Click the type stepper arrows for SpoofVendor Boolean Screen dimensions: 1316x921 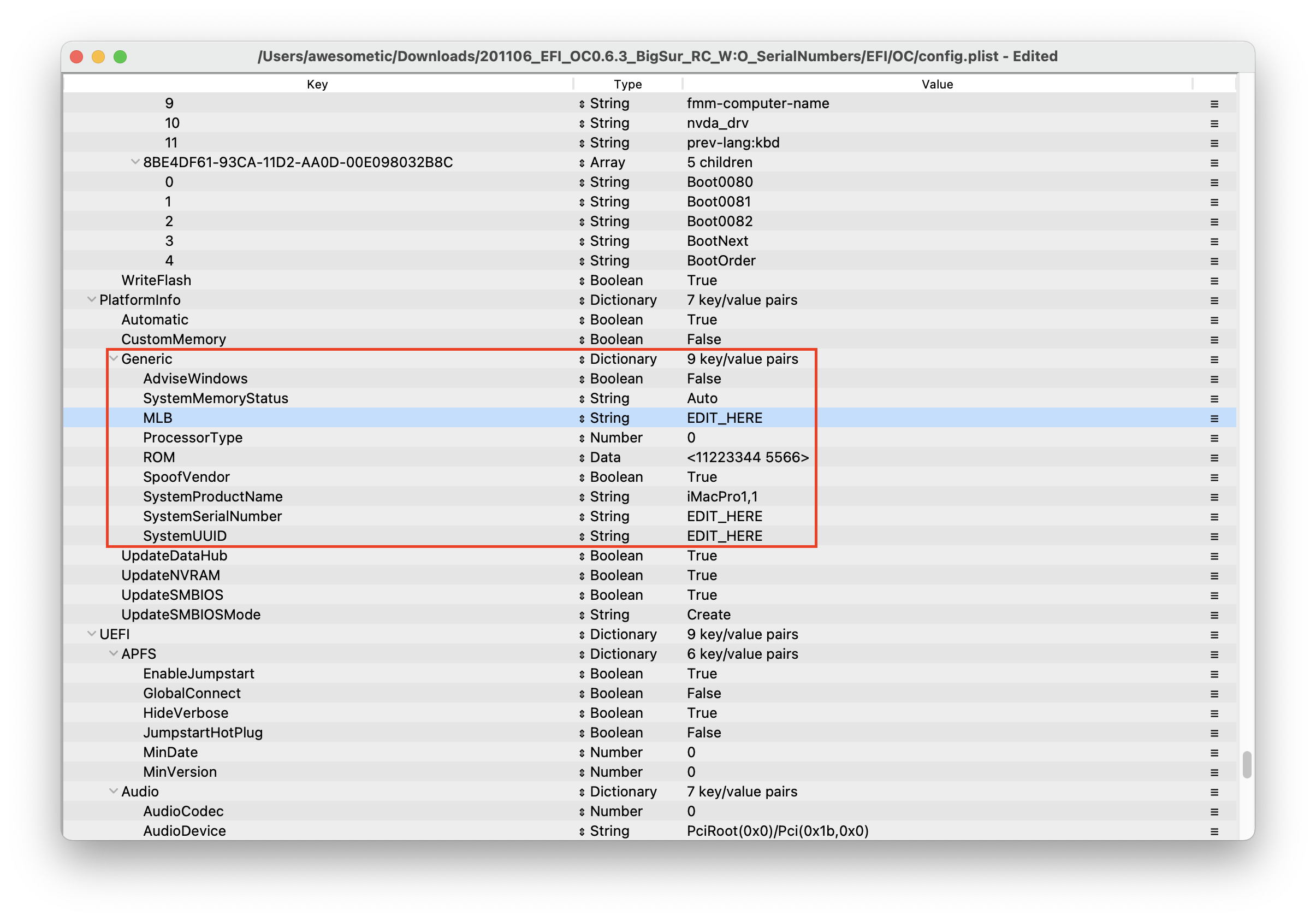(x=582, y=477)
